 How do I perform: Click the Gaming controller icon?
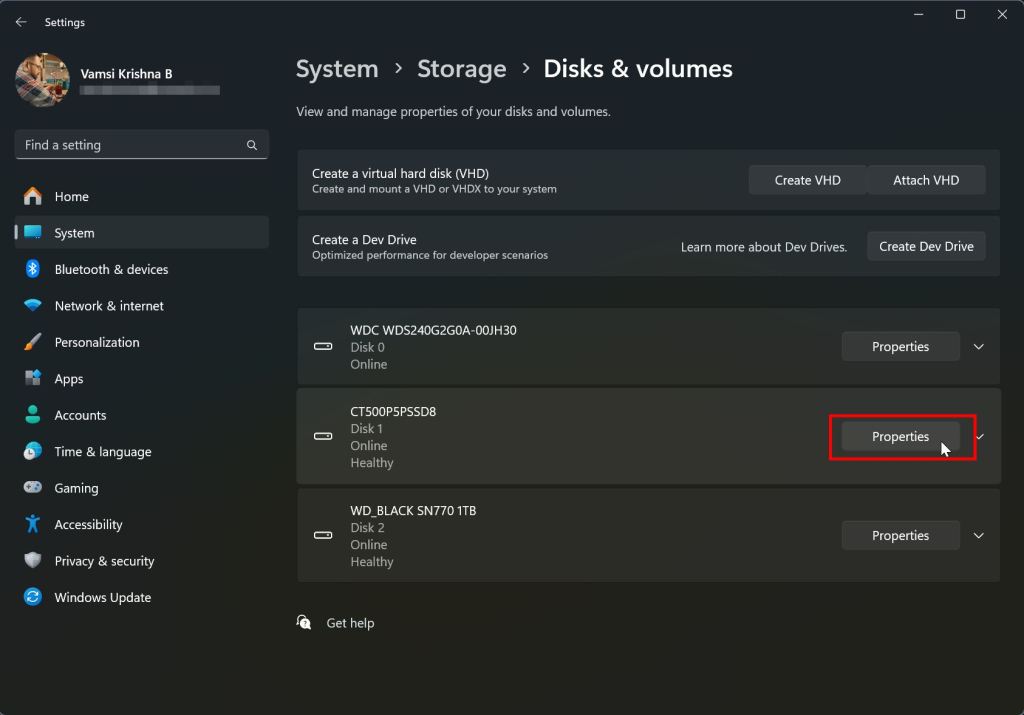pyautogui.click(x=33, y=487)
